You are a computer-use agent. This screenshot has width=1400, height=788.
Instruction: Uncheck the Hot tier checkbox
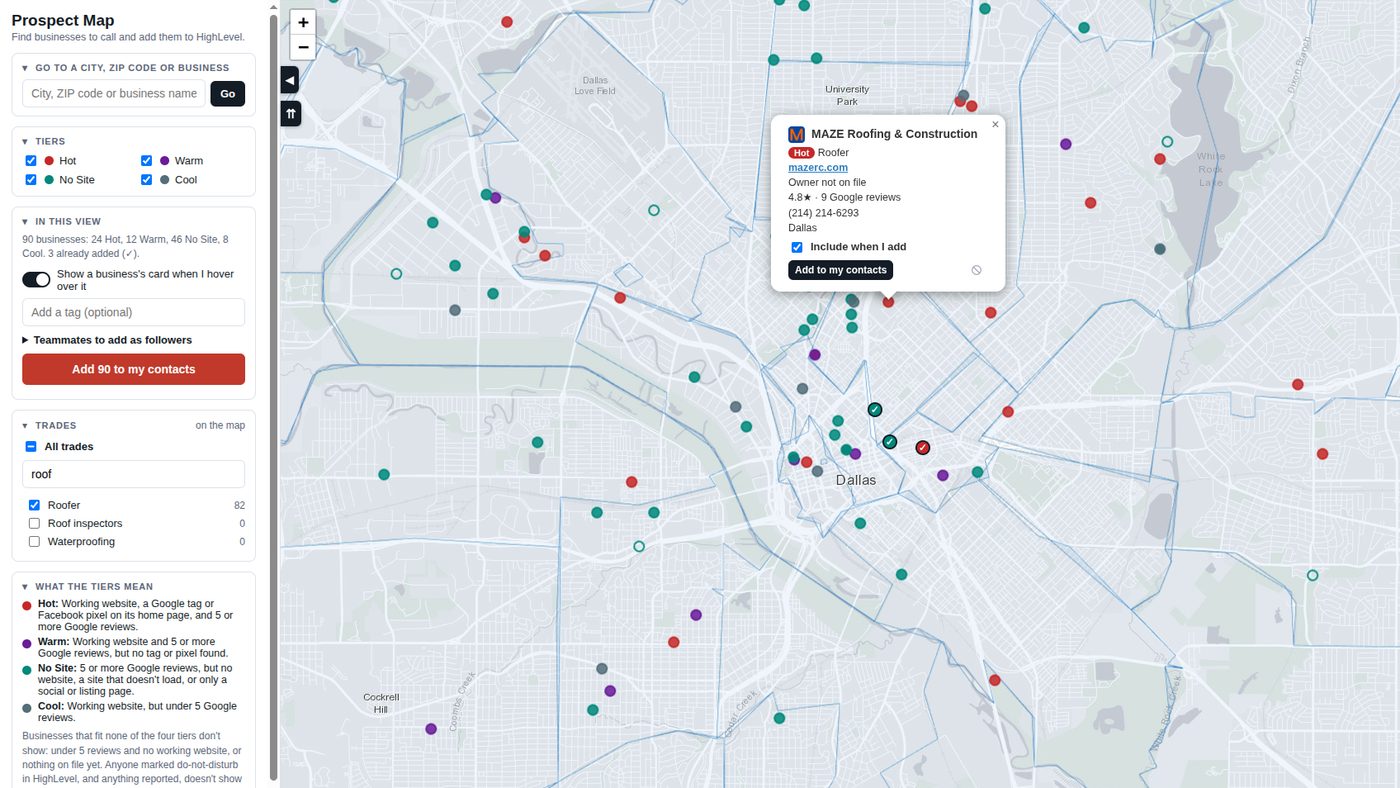(x=31, y=161)
